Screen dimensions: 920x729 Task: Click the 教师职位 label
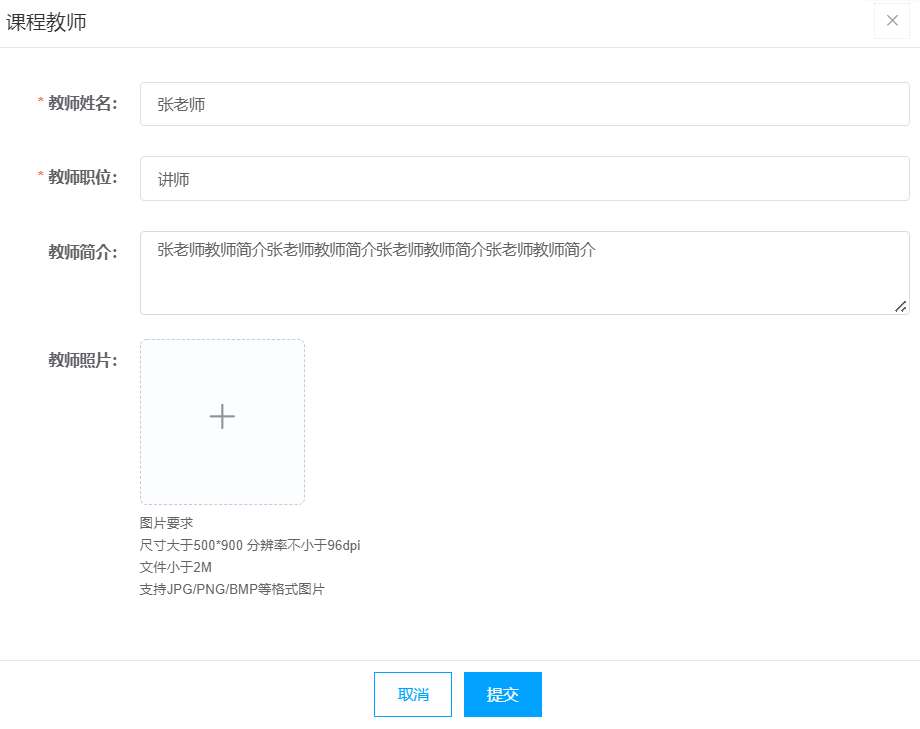pos(83,177)
